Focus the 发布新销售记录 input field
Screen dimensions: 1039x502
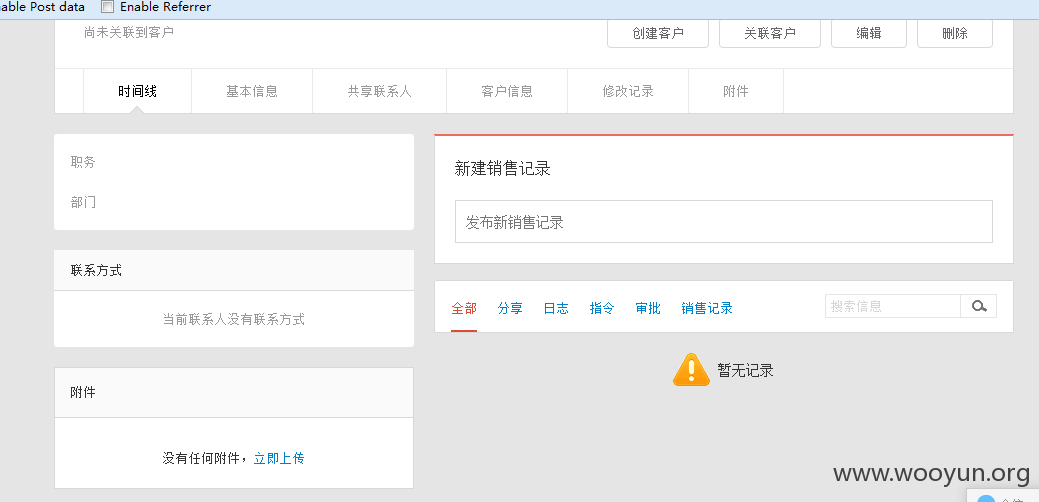(x=724, y=222)
